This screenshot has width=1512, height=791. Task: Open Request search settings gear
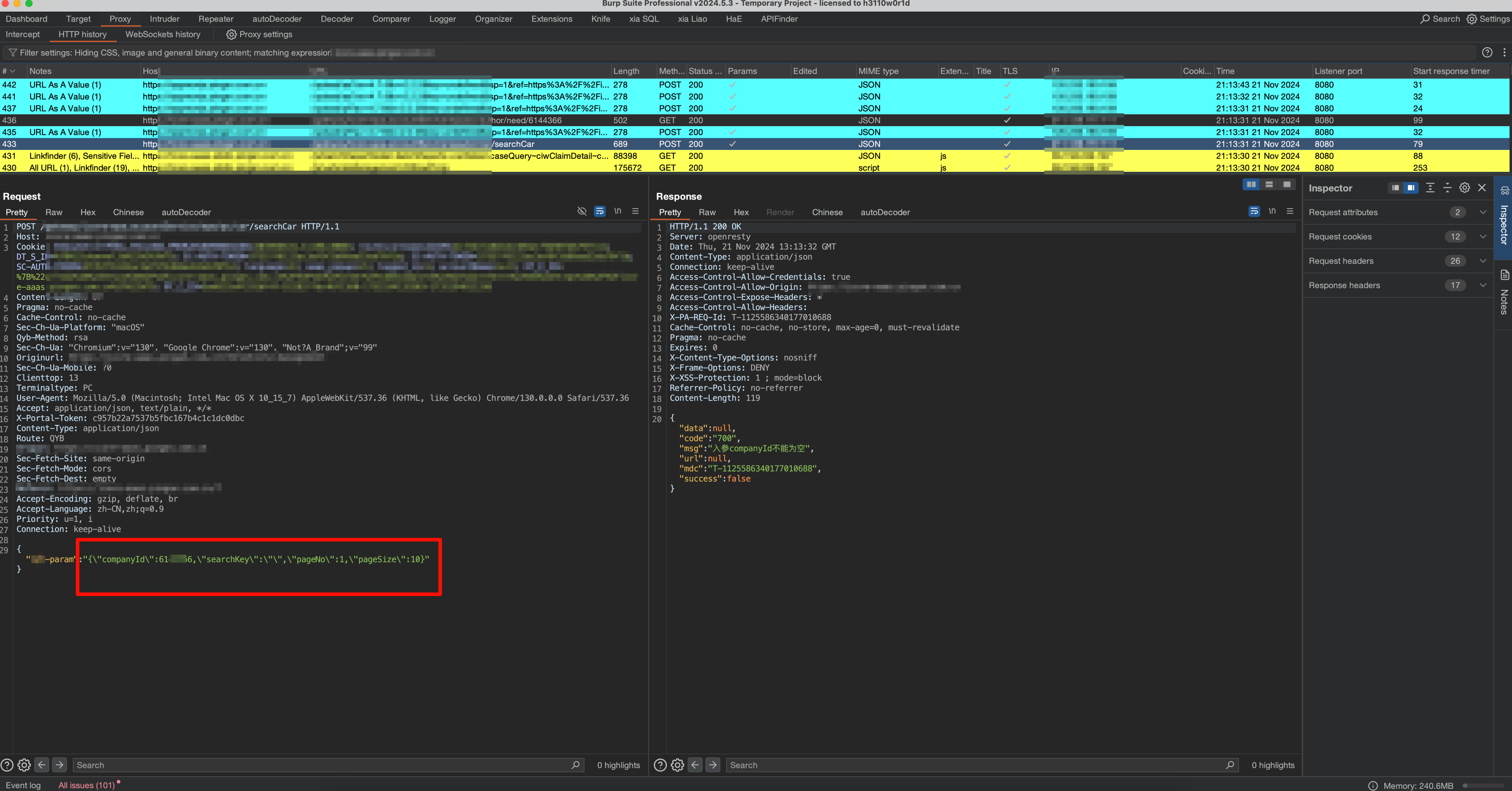(x=24, y=765)
